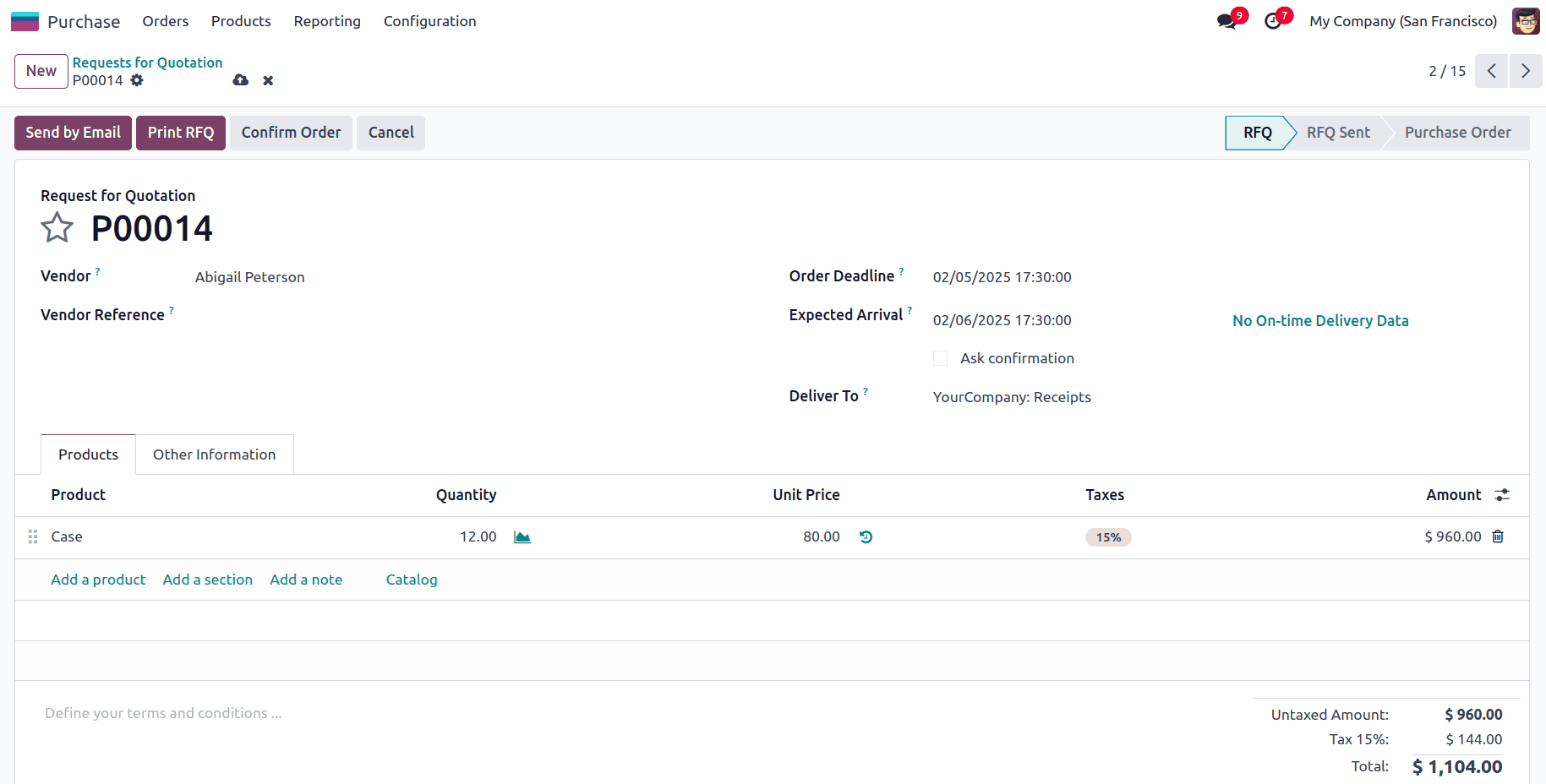Click the cloud save record icon
Viewport: 1546px width, 784px height.
241,80
